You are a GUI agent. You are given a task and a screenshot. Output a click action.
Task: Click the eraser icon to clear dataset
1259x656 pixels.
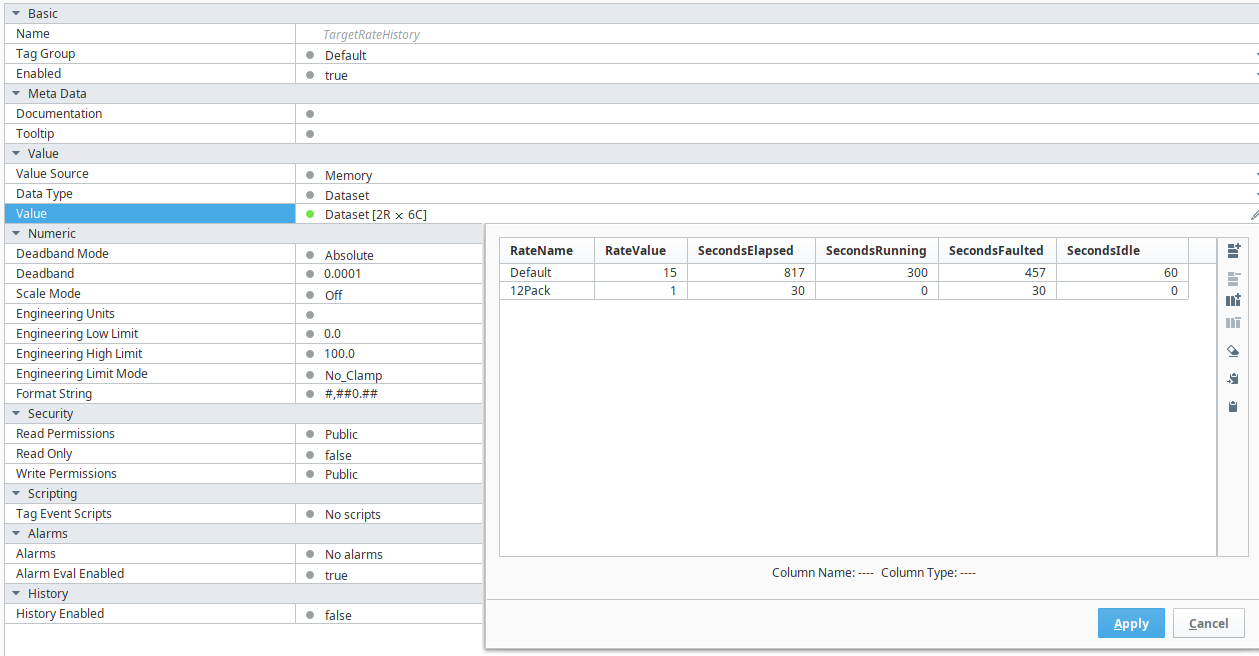point(1233,351)
